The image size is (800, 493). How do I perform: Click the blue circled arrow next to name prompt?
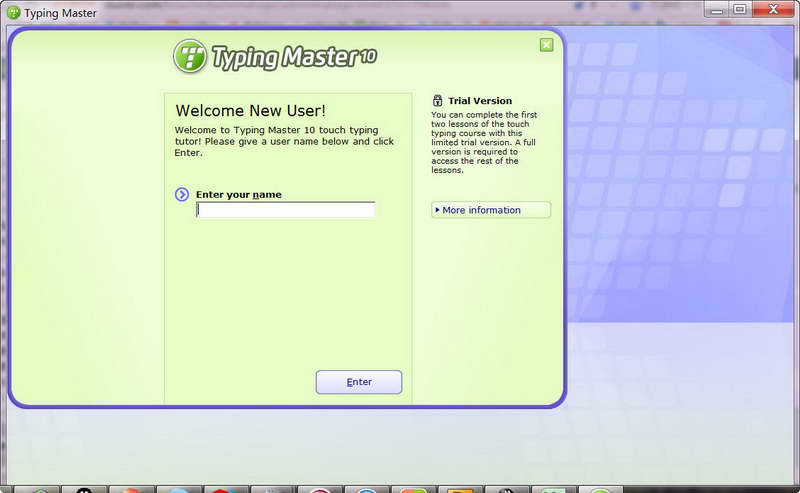click(x=182, y=194)
